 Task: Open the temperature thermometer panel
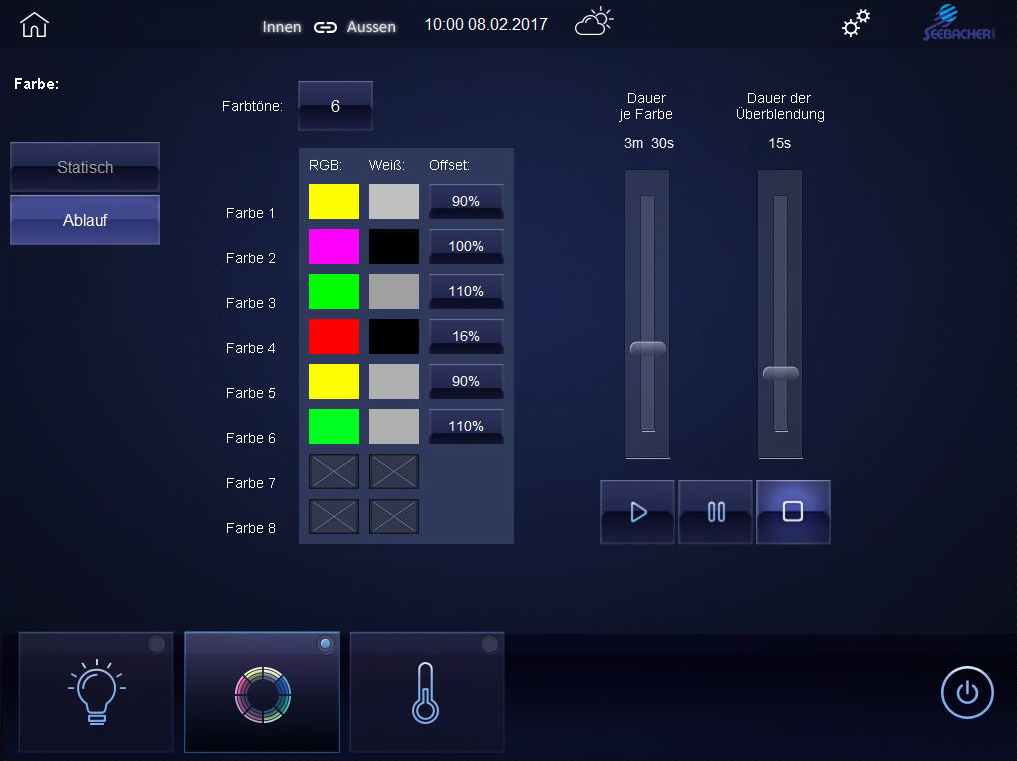tap(426, 691)
